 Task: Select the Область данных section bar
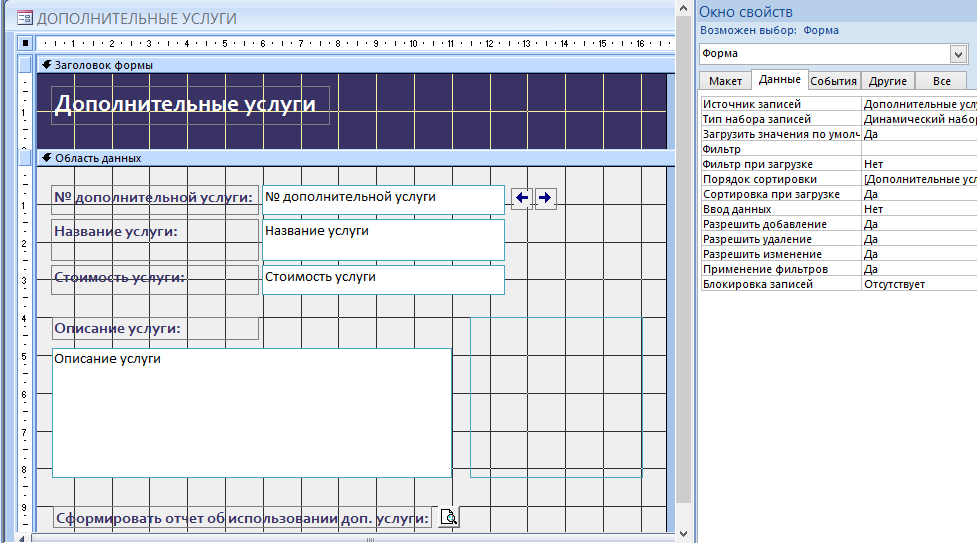[350, 158]
